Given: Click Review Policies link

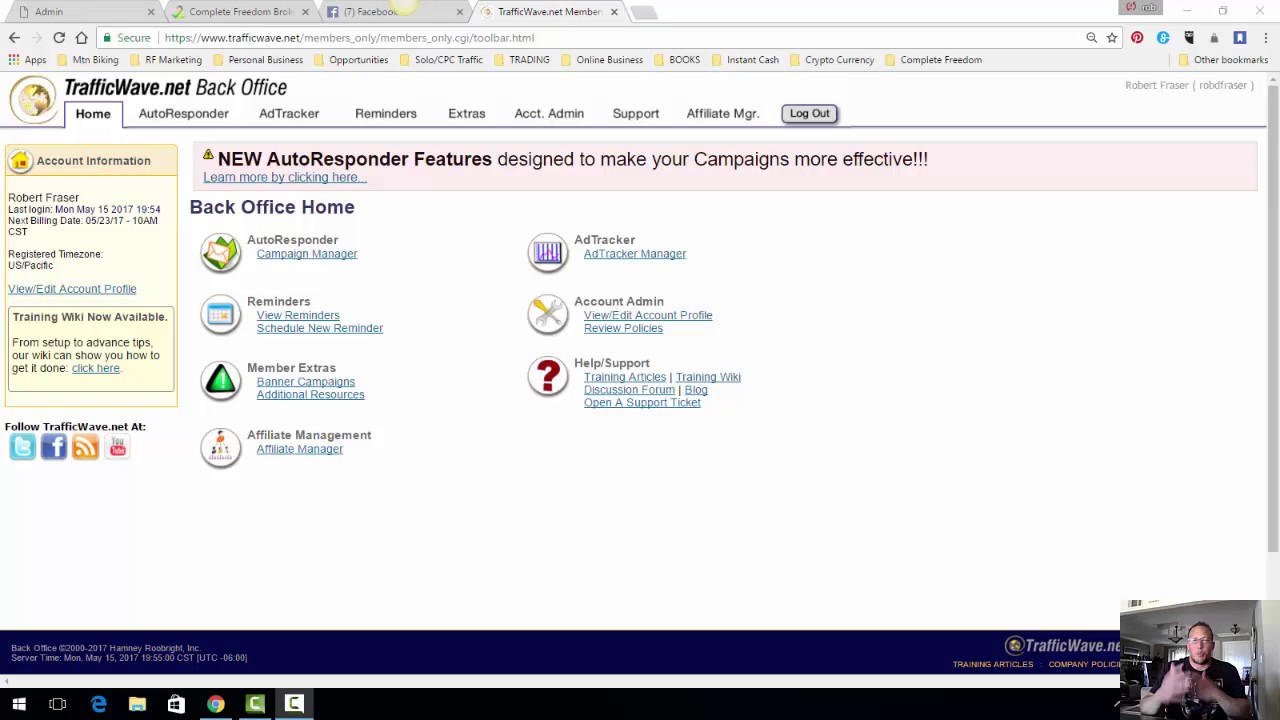Looking at the screenshot, I should click(x=623, y=328).
